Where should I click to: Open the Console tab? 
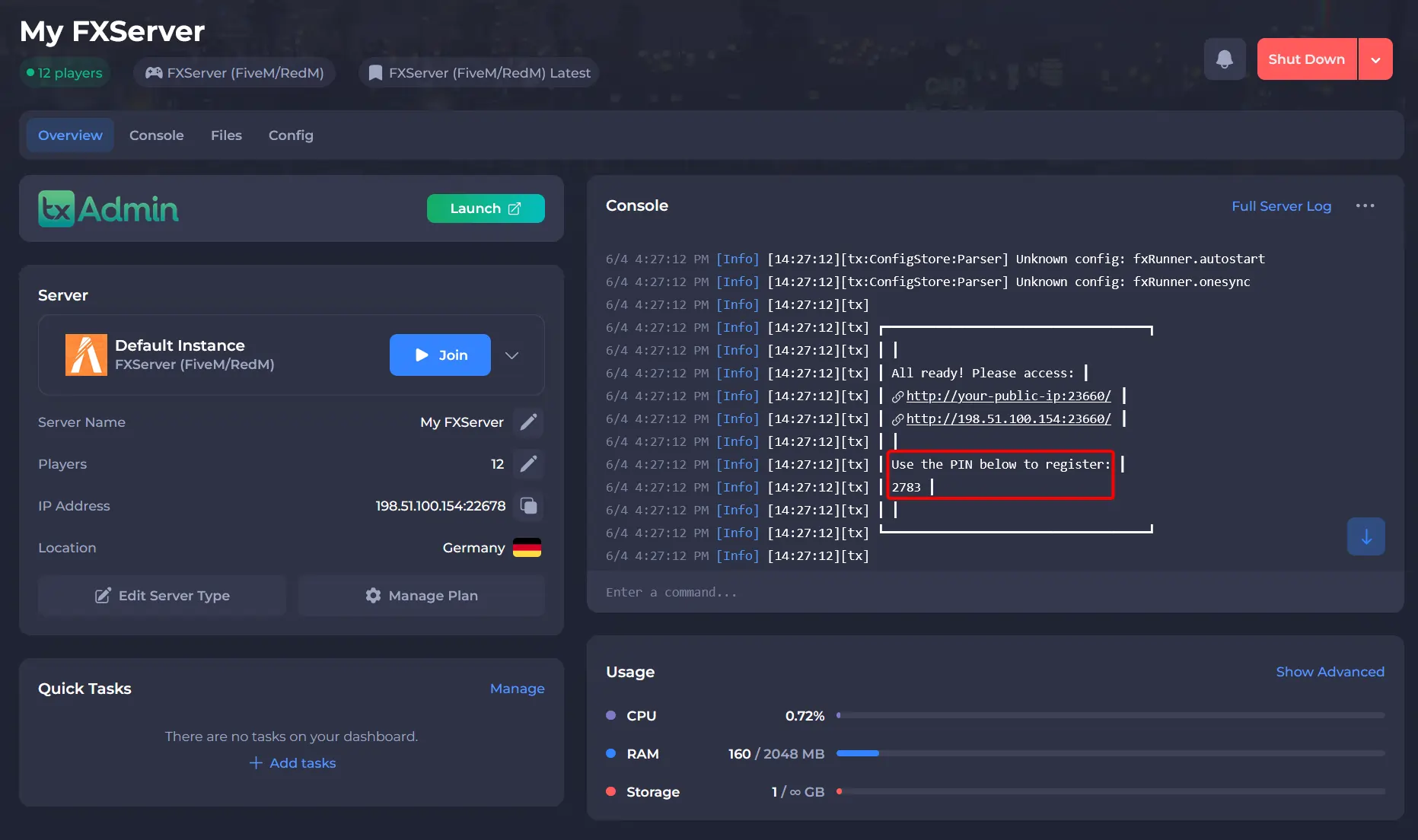point(157,135)
